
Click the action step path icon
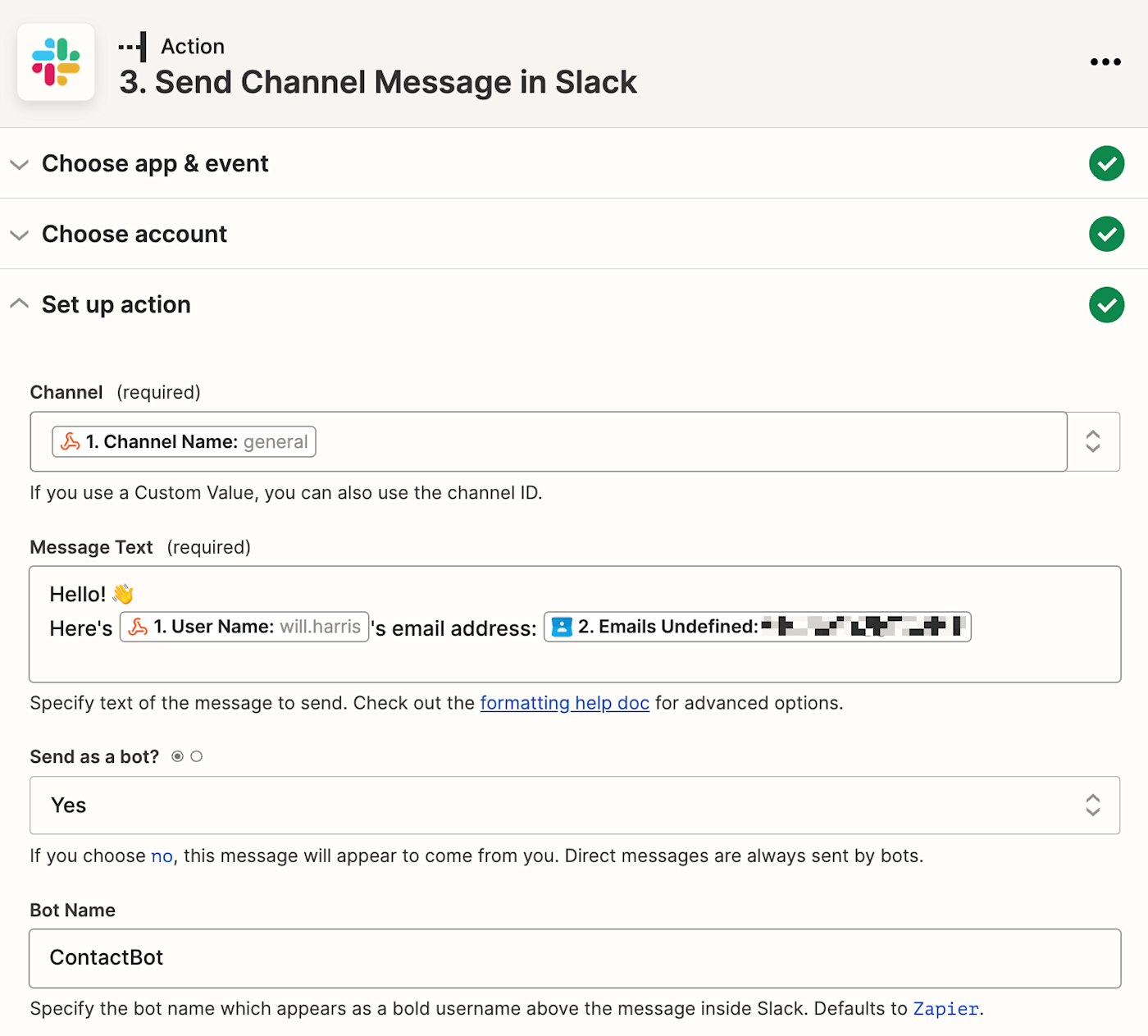click(x=133, y=47)
